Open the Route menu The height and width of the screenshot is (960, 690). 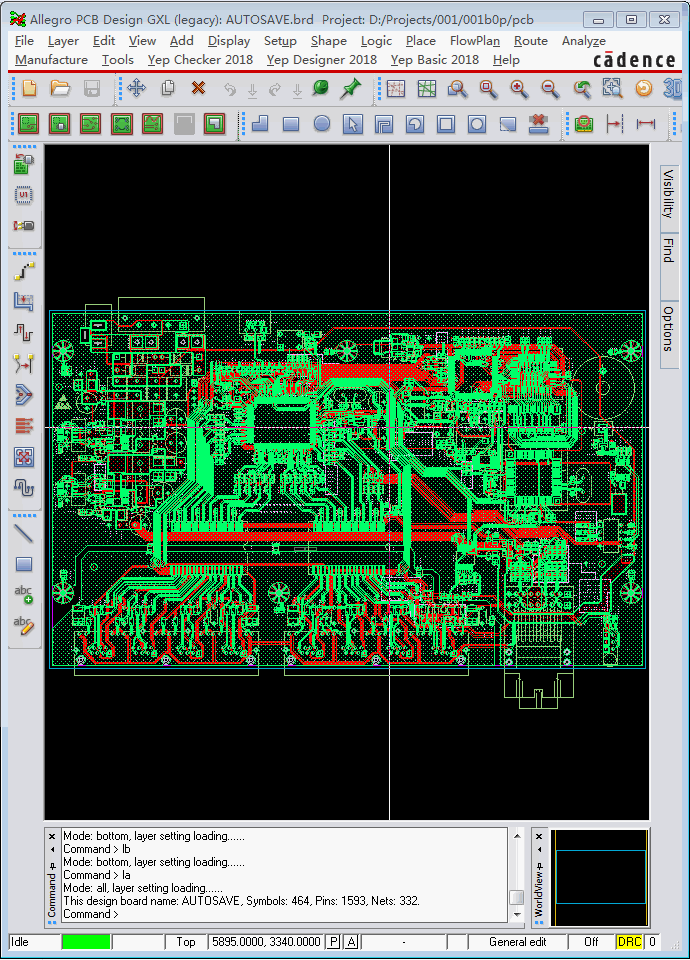(530, 41)
